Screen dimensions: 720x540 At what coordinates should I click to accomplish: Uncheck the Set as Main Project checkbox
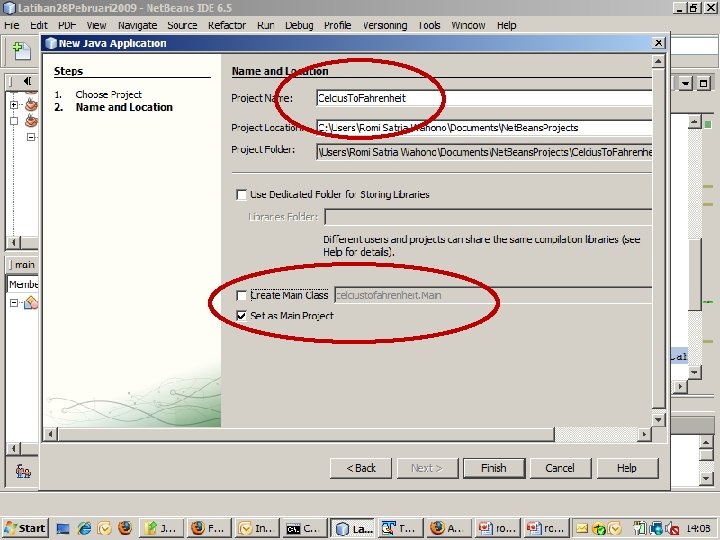point(241,315)
